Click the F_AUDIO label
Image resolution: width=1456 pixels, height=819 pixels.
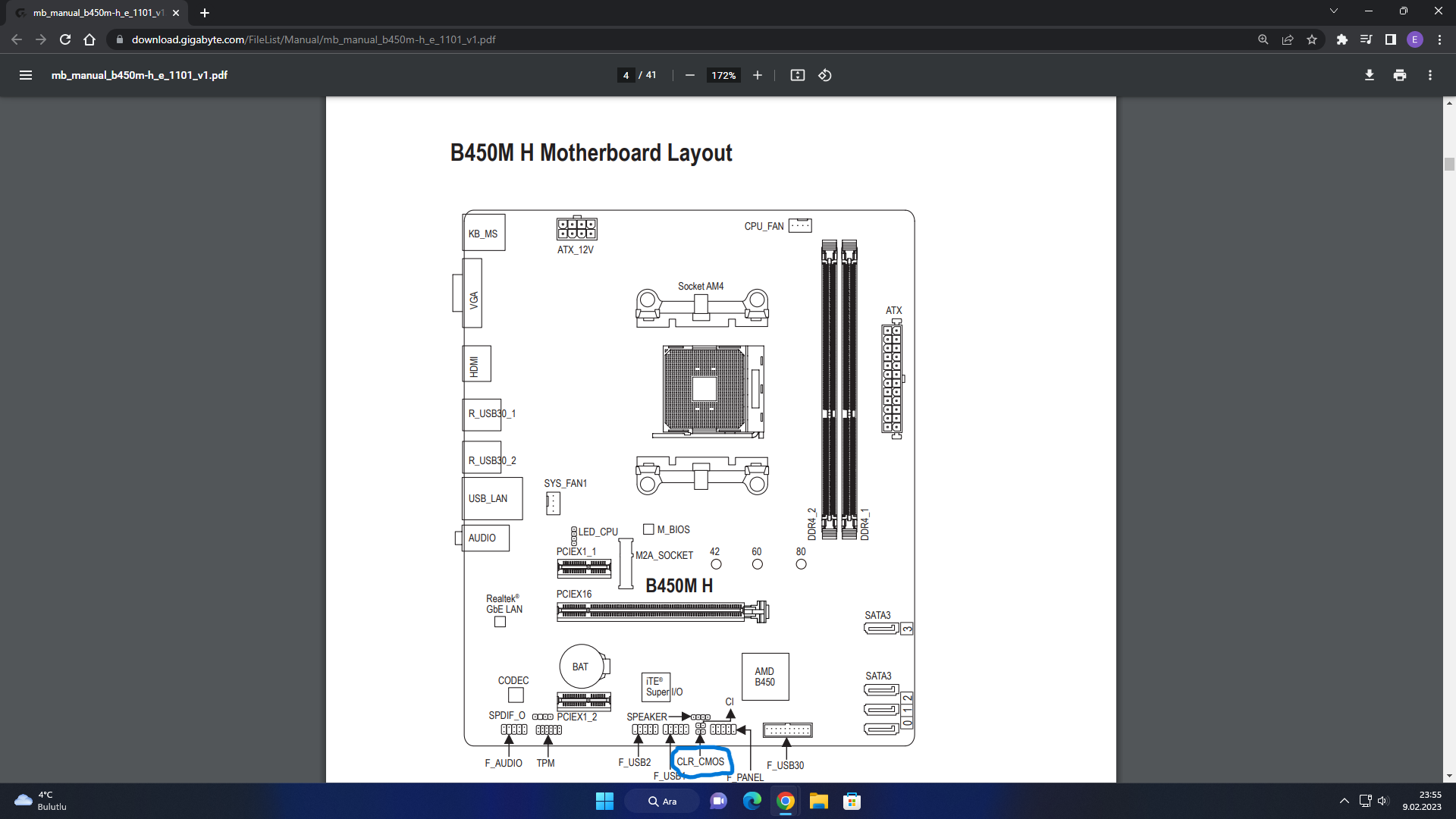[x=503, y=763]
